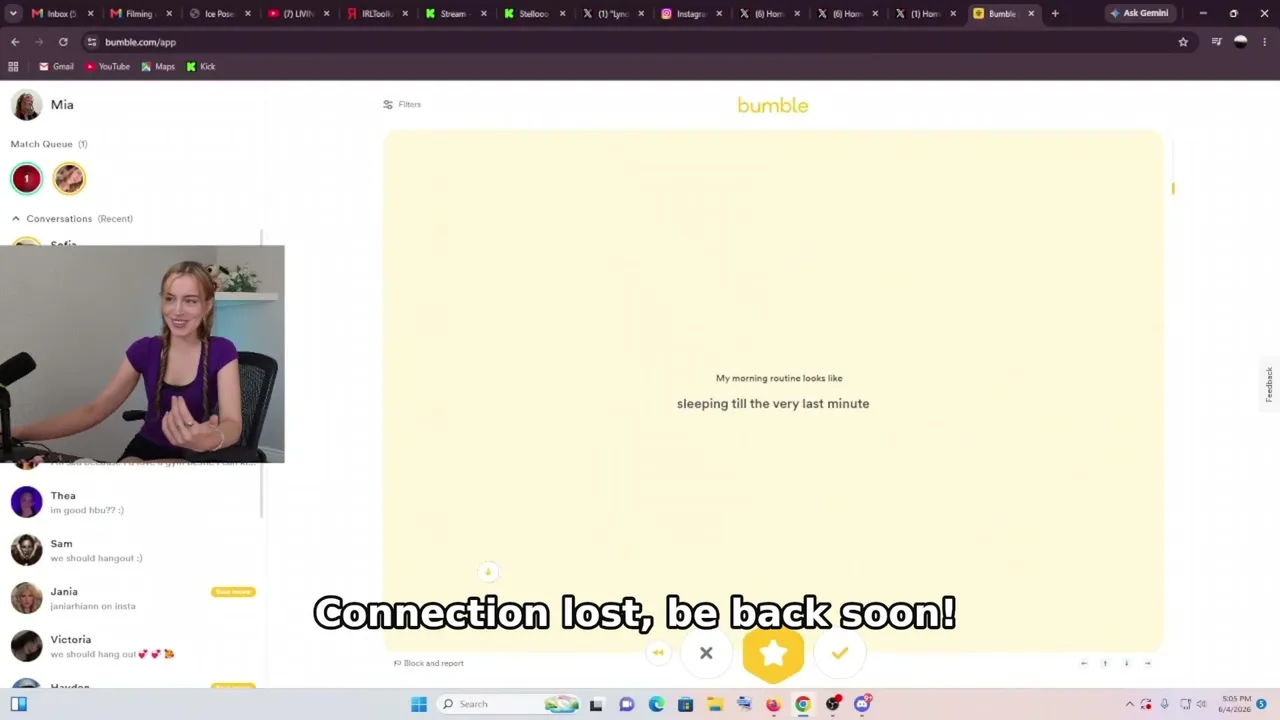Viewport: 1280px width, 720px height.
Task: Open Firefox from the taskbar
Action: coord(773,704)
